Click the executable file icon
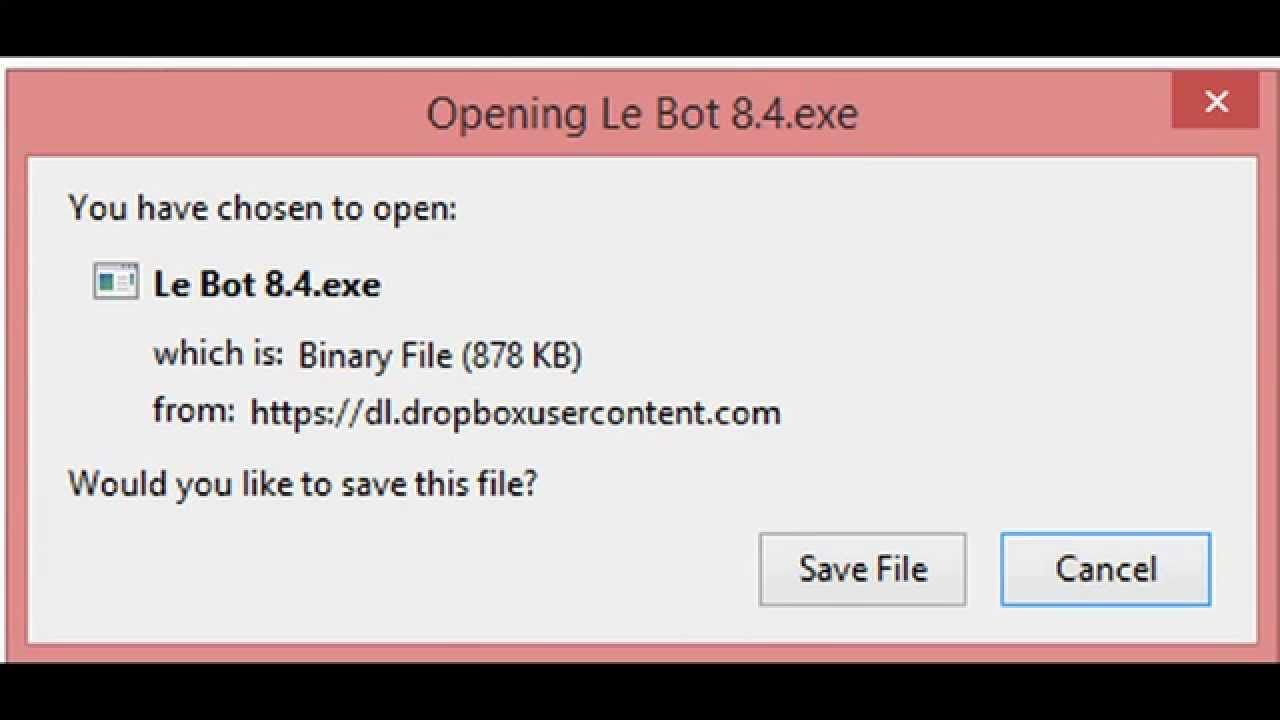Viewport: 1280px width, 720px height. pos(116,283)
